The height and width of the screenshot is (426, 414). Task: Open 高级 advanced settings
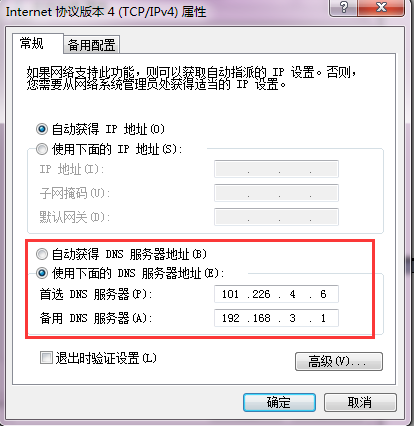(x=339, y=361)
